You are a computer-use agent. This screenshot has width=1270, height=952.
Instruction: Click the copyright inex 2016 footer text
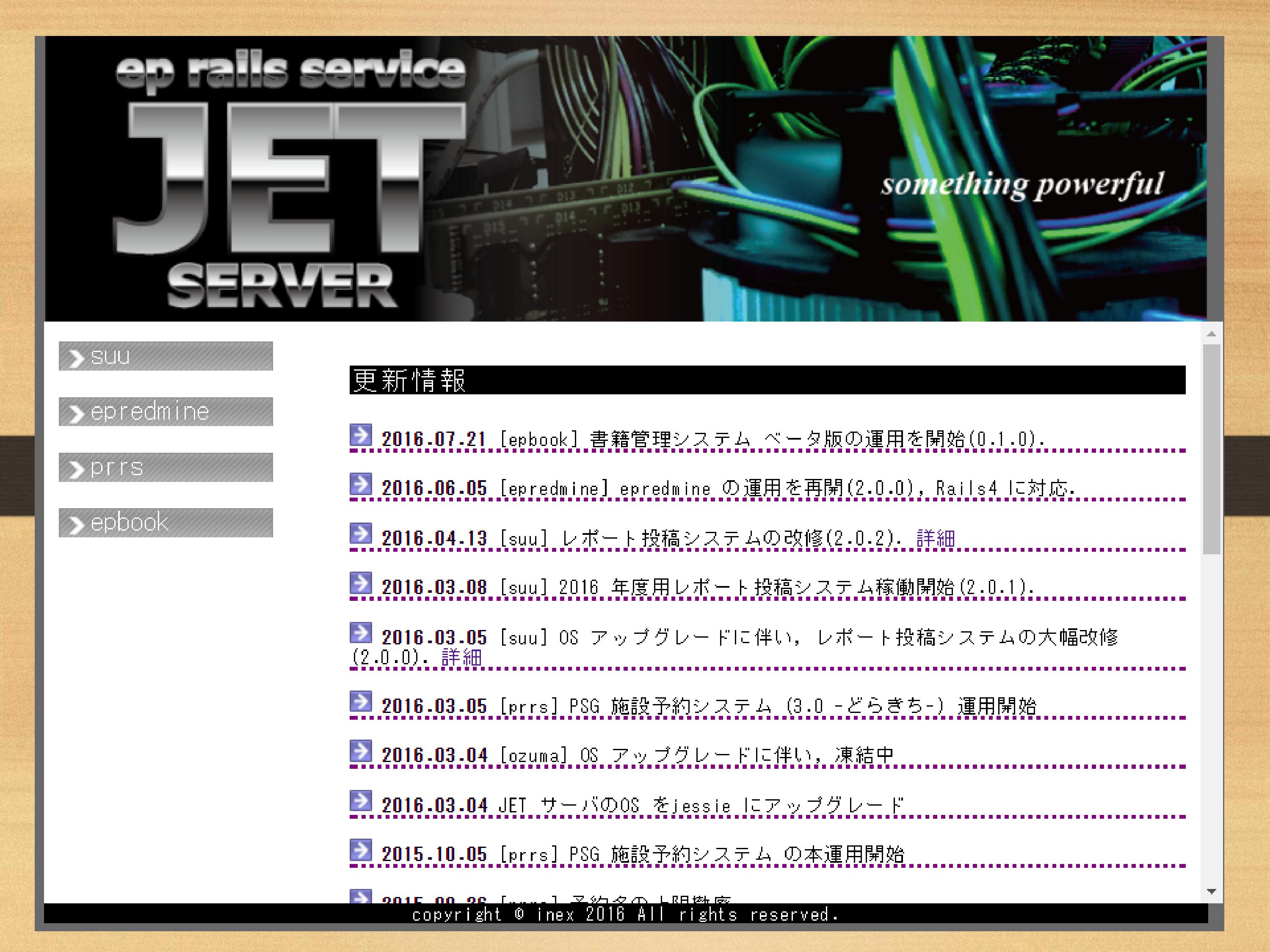point(626,914)
